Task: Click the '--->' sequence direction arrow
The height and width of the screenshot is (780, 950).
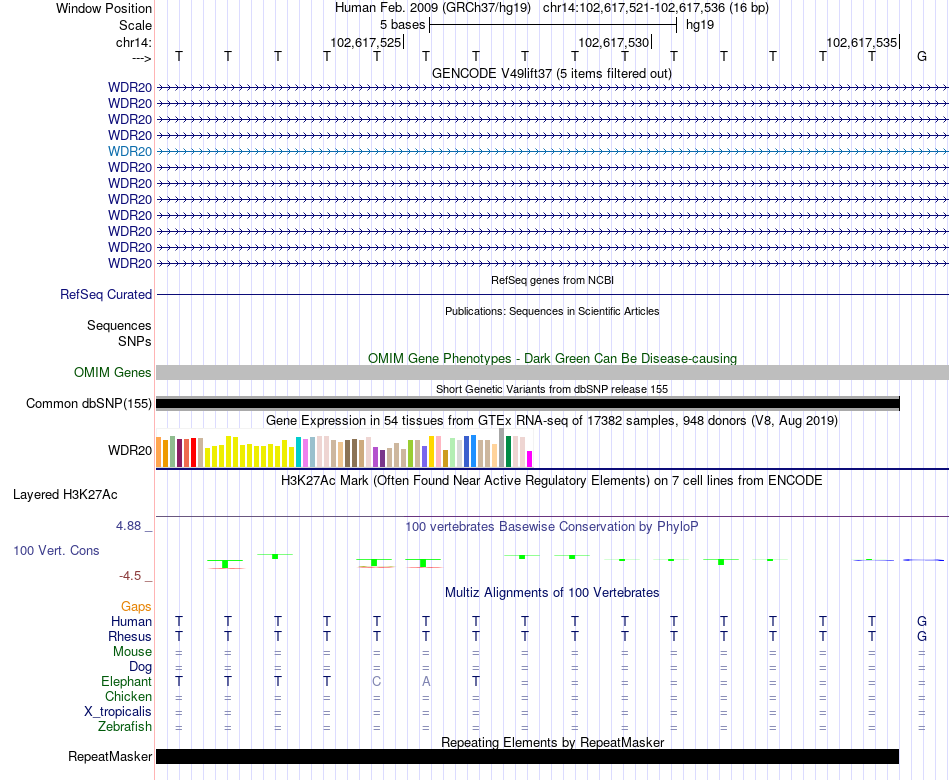Action: [142, 59]
